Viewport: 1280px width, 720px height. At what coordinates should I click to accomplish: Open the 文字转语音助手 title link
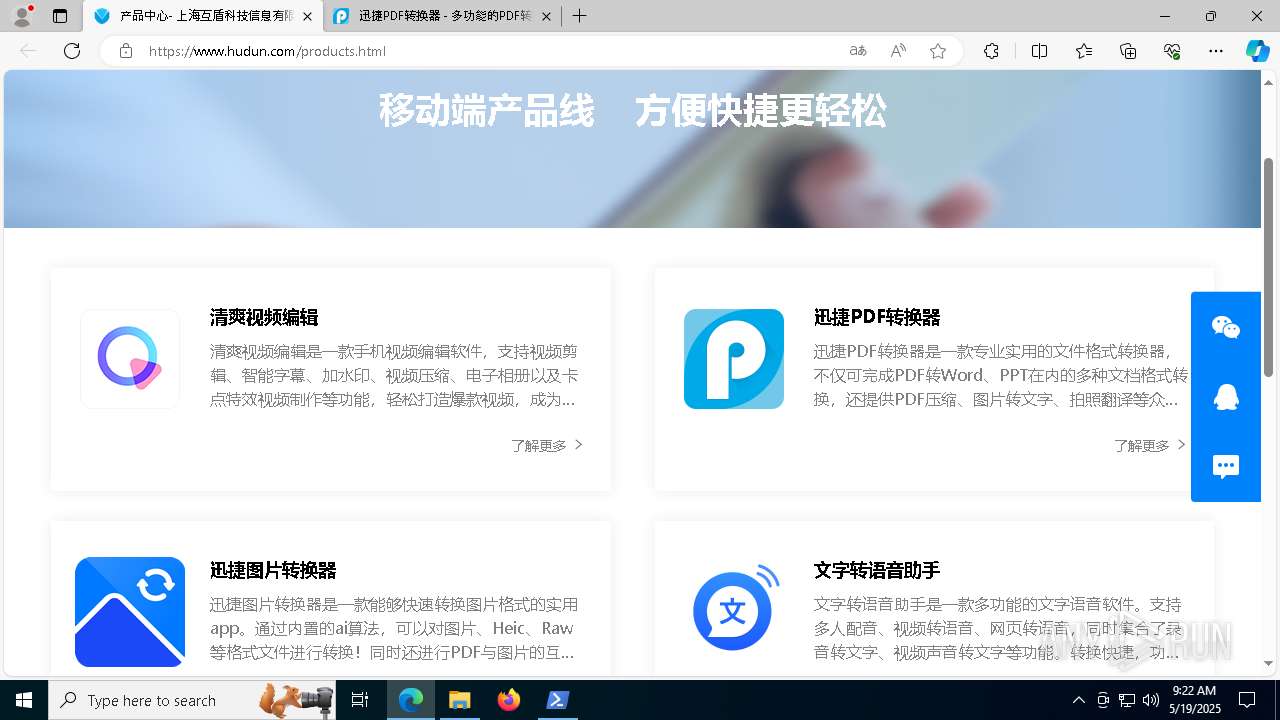pyautogui.click(x=877, y=570)
